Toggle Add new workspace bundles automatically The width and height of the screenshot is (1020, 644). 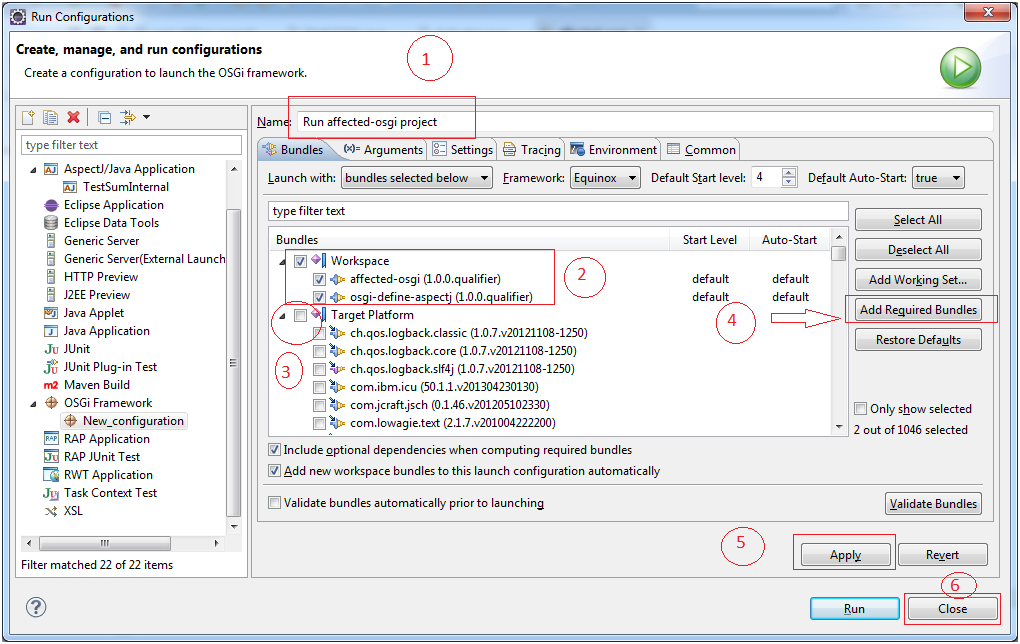point(275,471)
